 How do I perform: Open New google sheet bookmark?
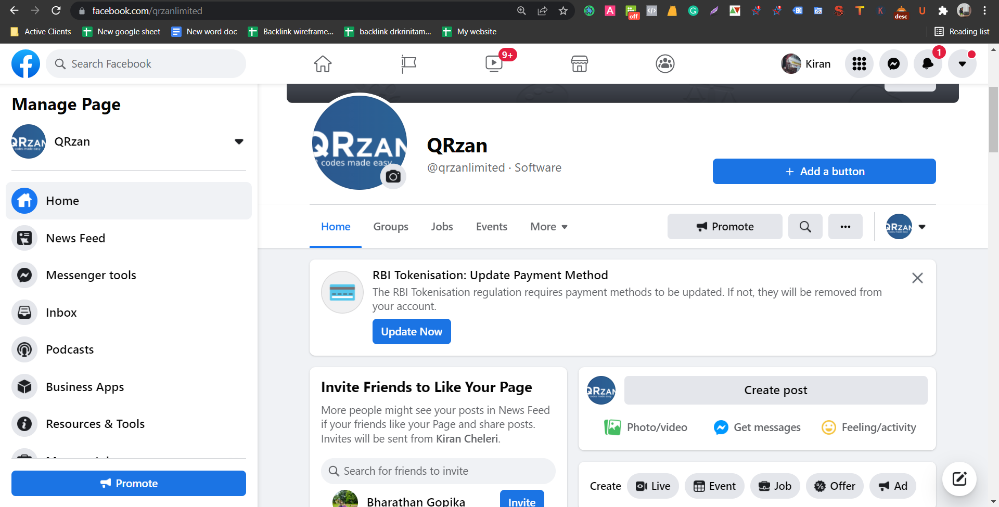click(x=121, y=31)
